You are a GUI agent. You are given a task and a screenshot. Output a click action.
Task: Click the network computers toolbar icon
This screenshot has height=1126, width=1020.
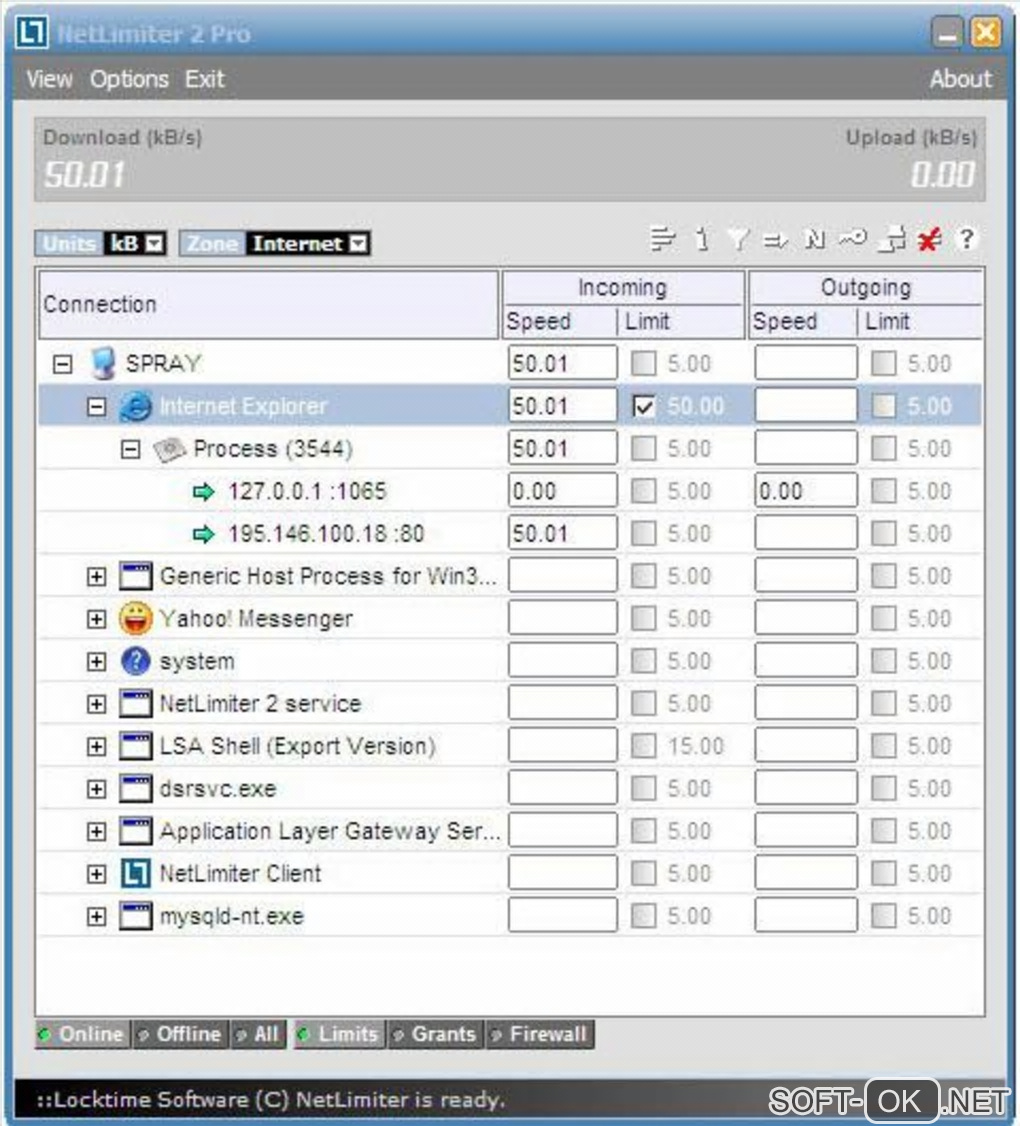[x=892, y=239]
